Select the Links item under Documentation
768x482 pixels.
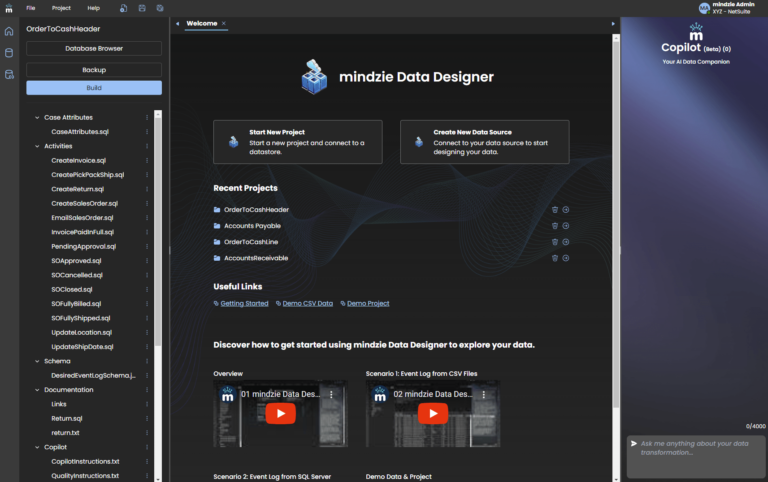[59, 404]
